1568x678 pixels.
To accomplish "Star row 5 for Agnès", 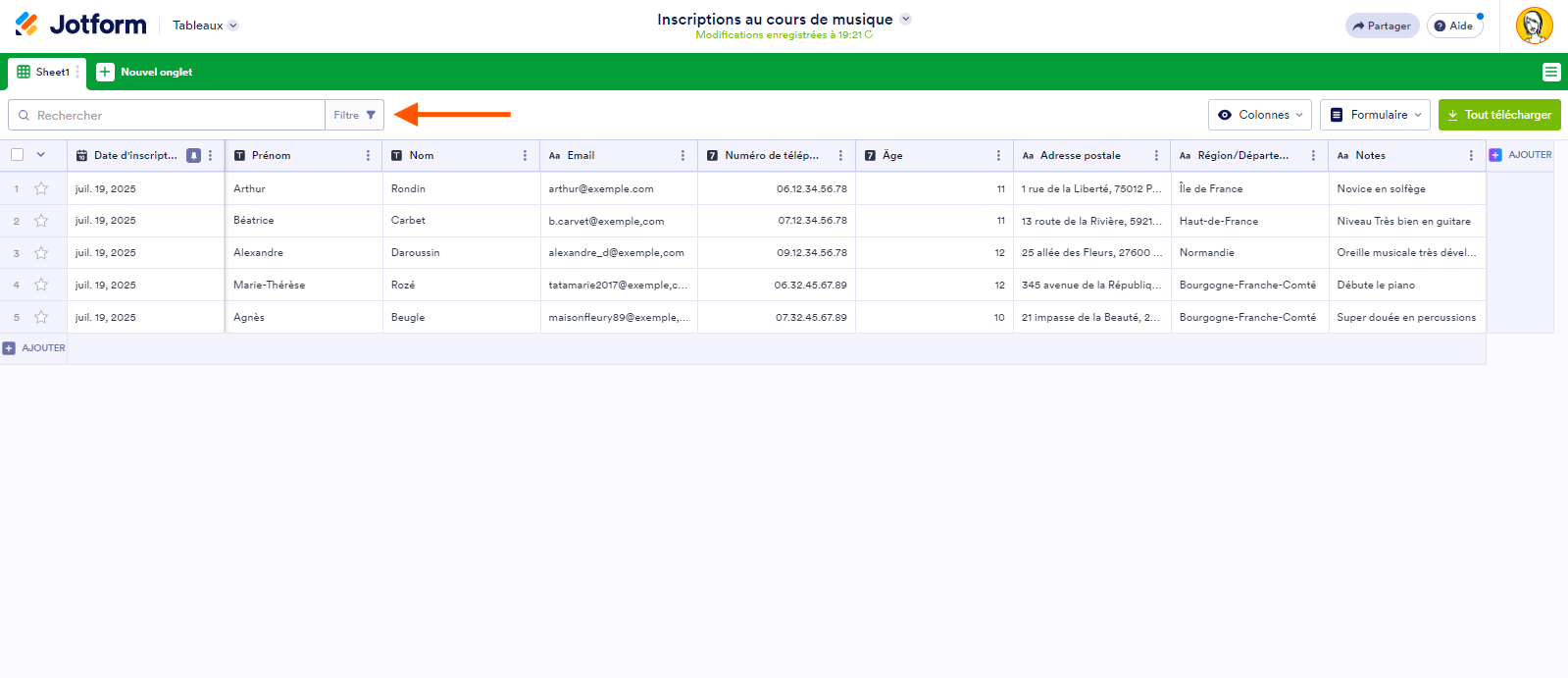I will (41, 317).
